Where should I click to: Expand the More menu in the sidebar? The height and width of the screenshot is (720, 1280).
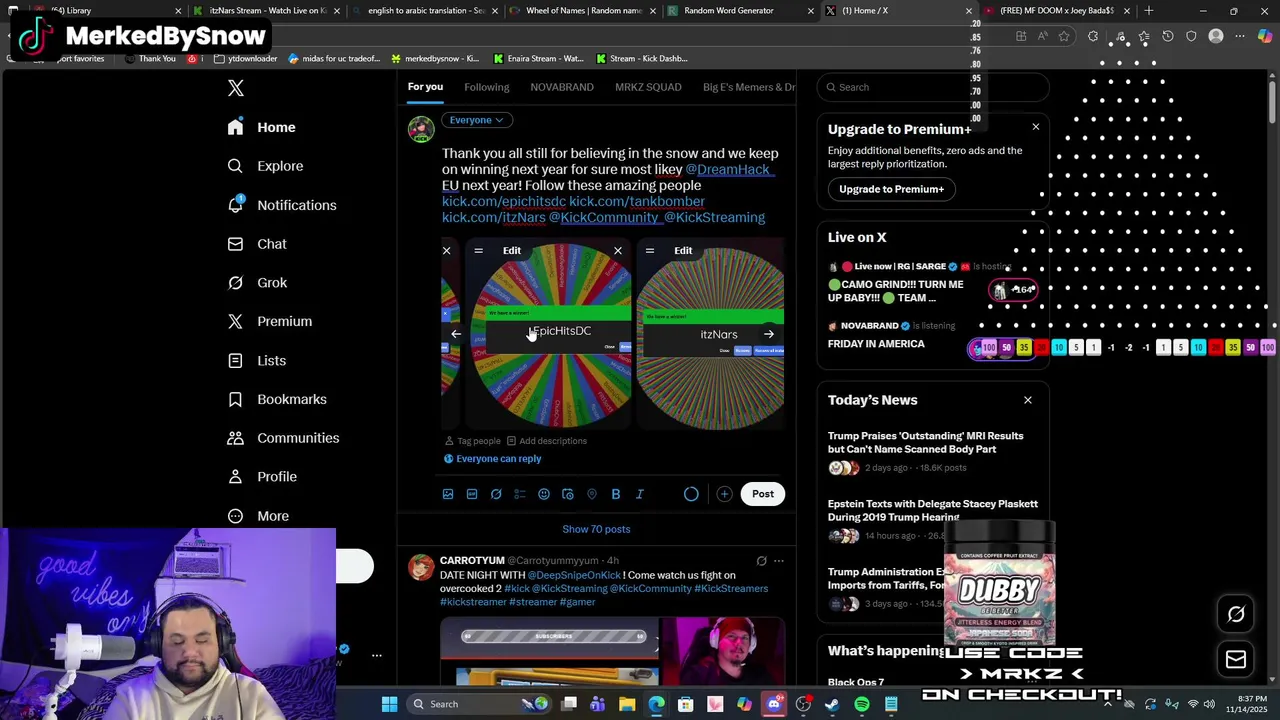[x=258, y=516]
